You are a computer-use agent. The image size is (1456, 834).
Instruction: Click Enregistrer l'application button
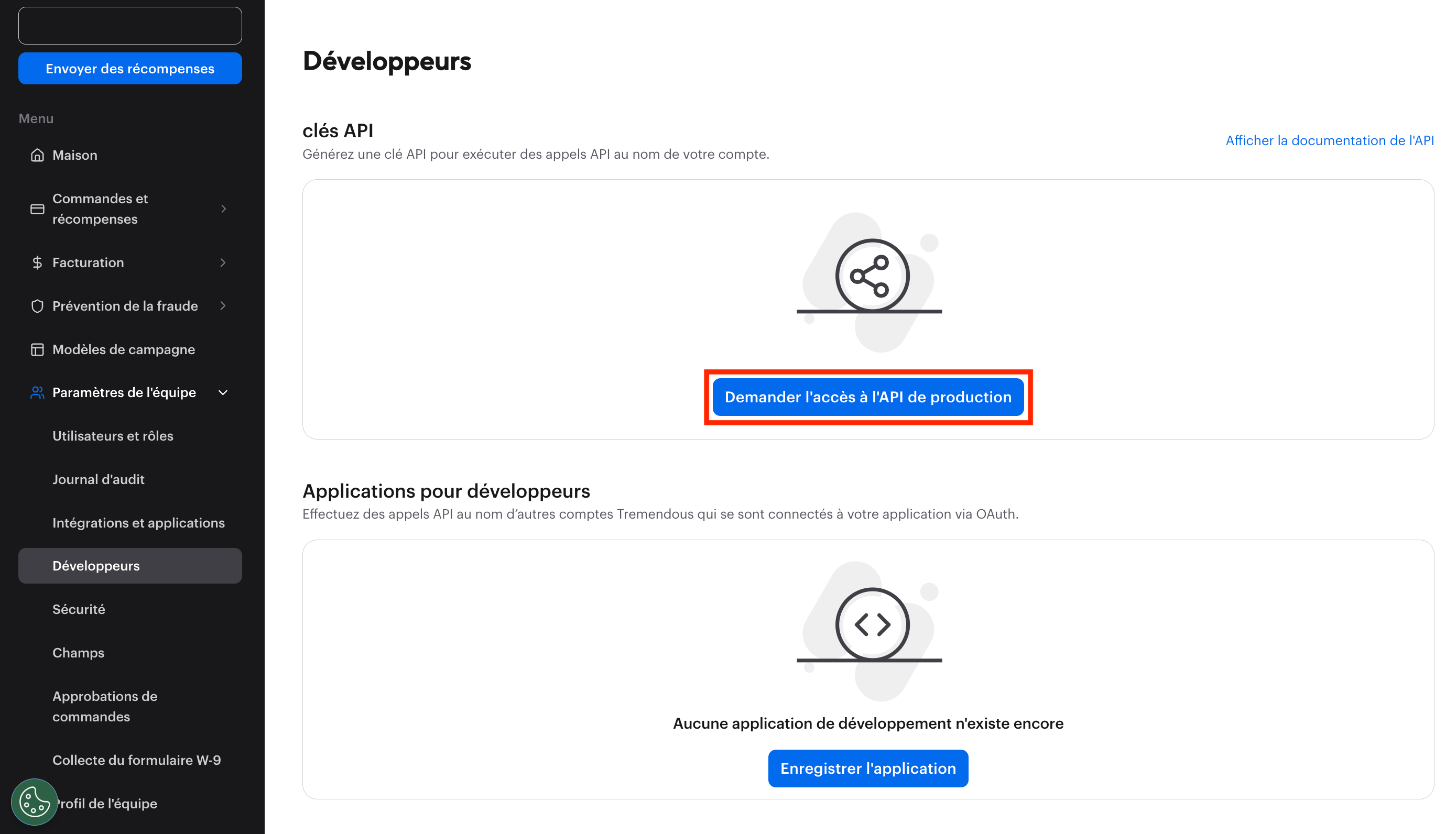pyautogui.click(x=867, y=768)
